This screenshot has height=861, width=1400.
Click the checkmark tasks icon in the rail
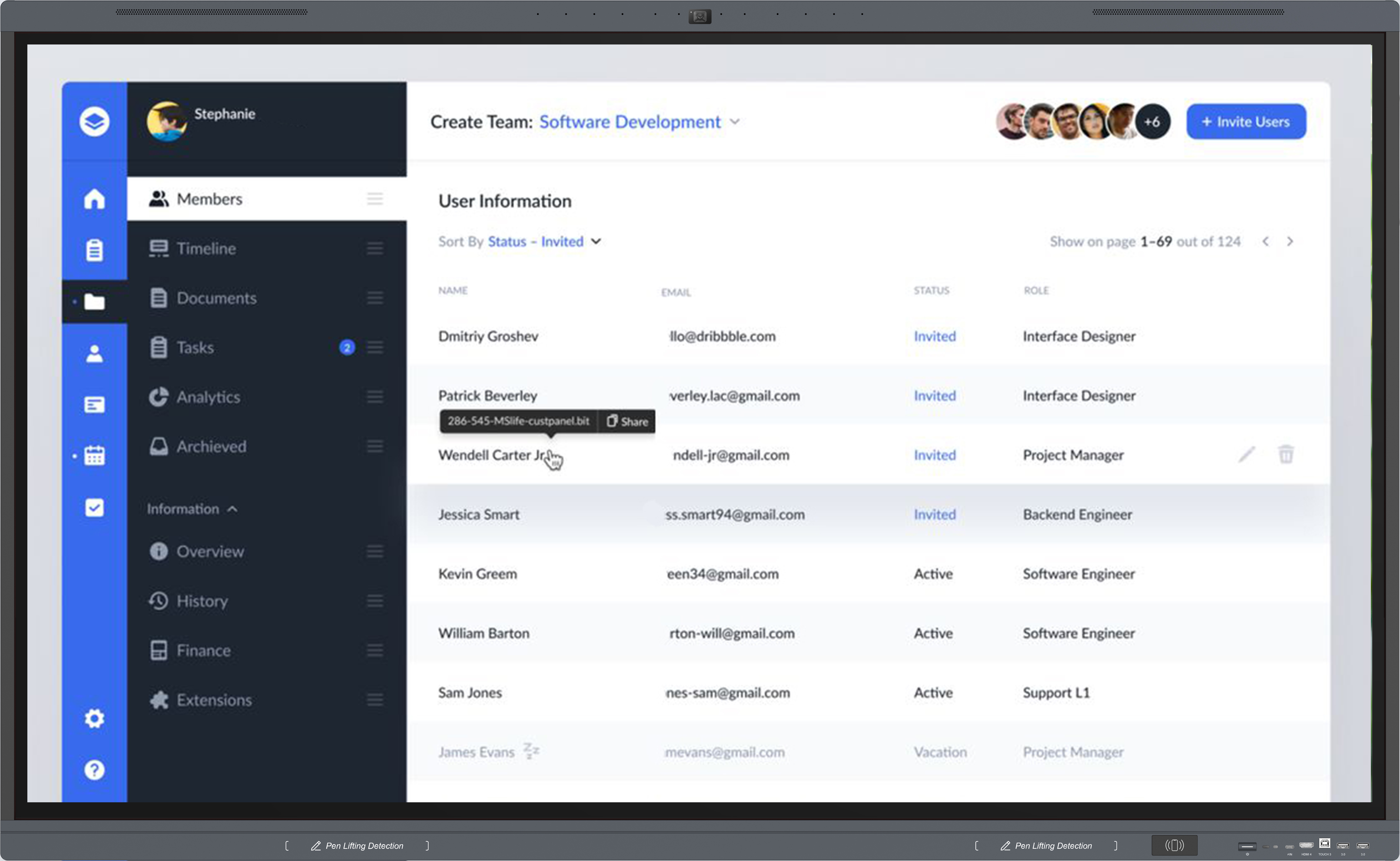pyautogui.click(x=94, y=507)
